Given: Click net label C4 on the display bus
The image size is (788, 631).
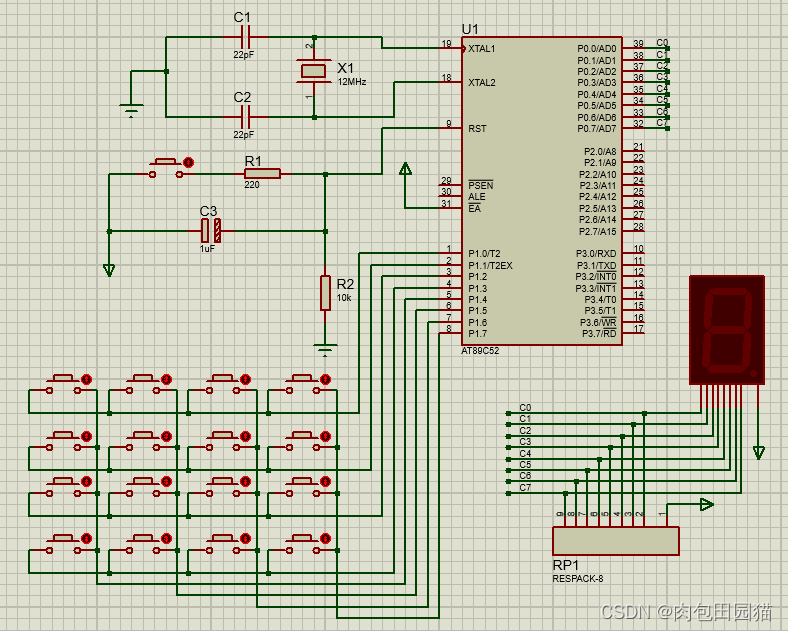Looking at the screenshot, I should point(525,453).
